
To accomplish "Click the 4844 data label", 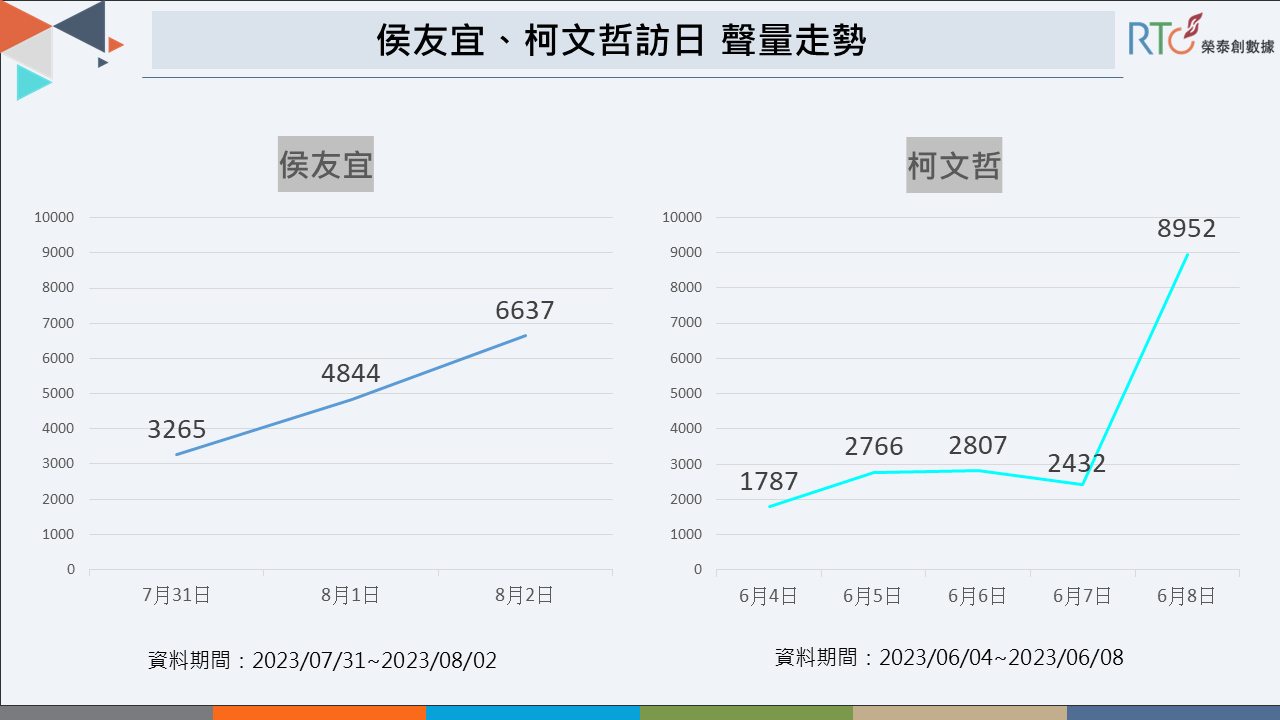I will point(351,374).
